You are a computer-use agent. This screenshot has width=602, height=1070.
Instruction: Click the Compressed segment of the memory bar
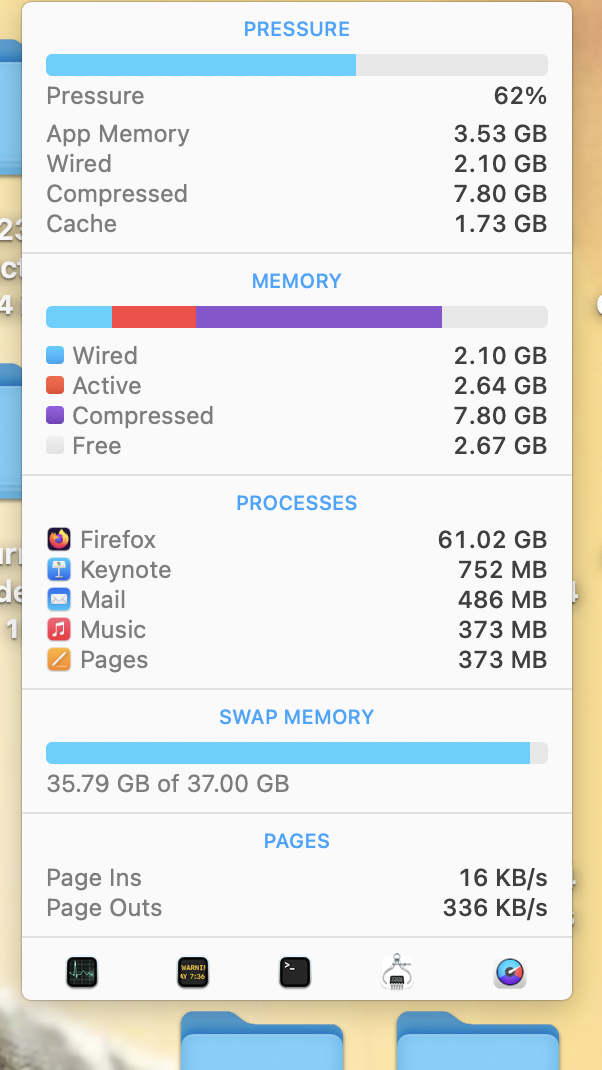[x=318, y=316]
